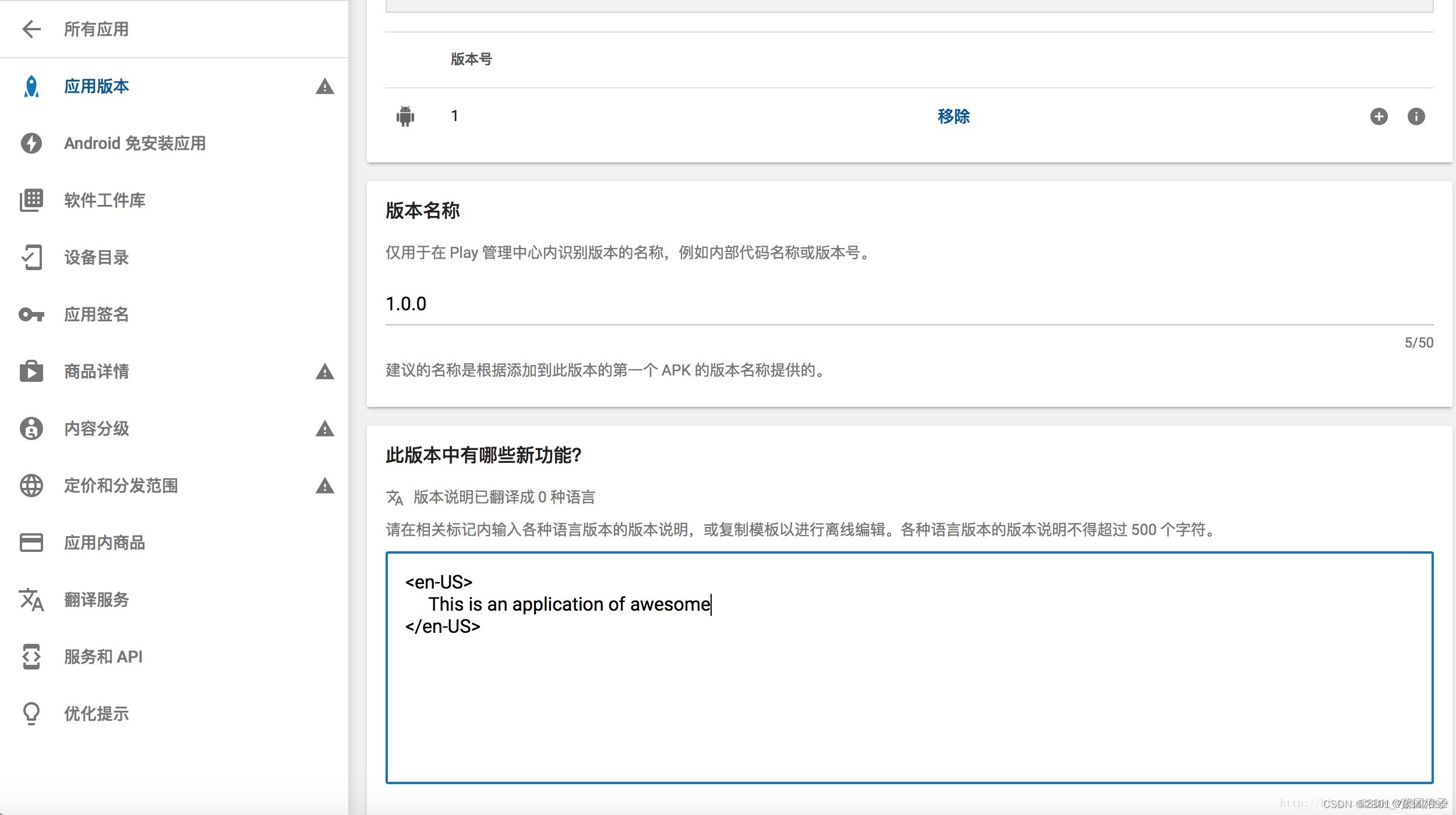Go back via arrow next to 所有应用
The height and width of the screenshot is (815, 1456).
click(31, 29)
